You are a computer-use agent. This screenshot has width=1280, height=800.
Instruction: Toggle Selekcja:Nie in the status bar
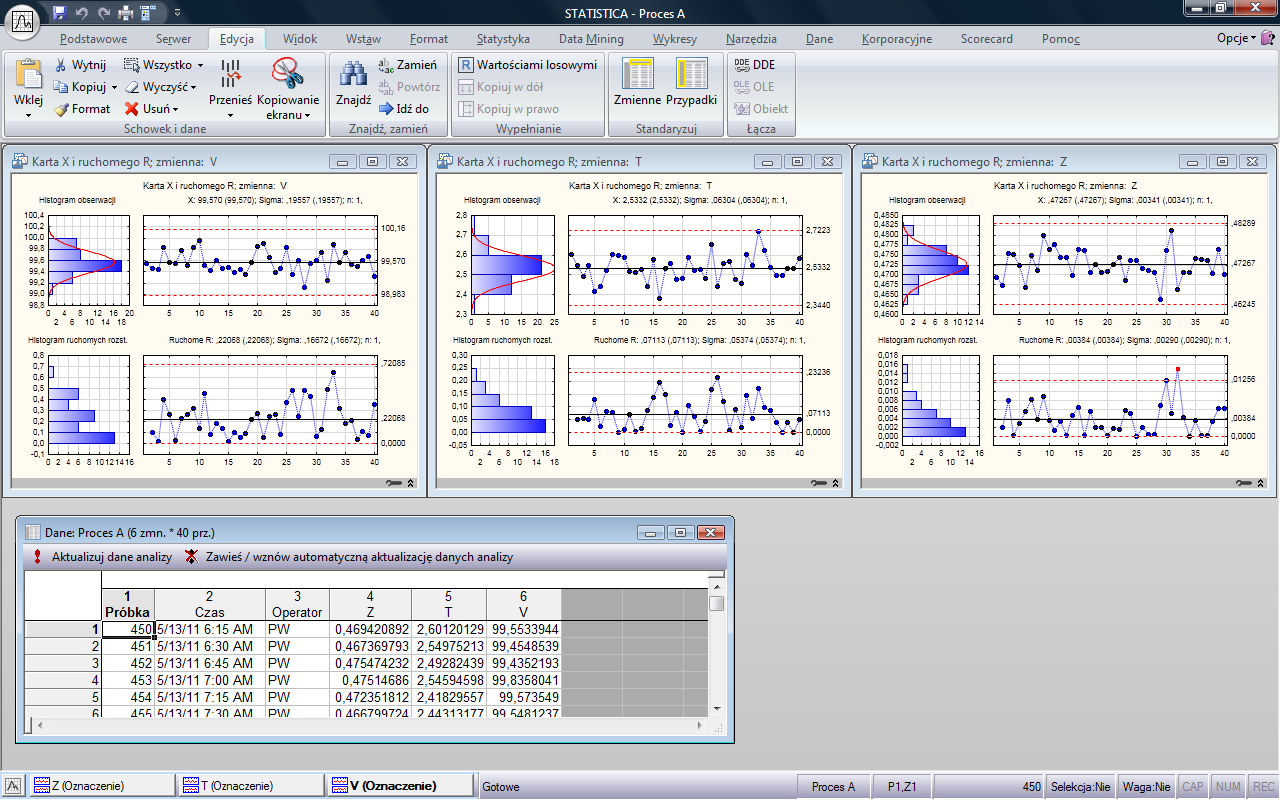tap(1081, 786)
